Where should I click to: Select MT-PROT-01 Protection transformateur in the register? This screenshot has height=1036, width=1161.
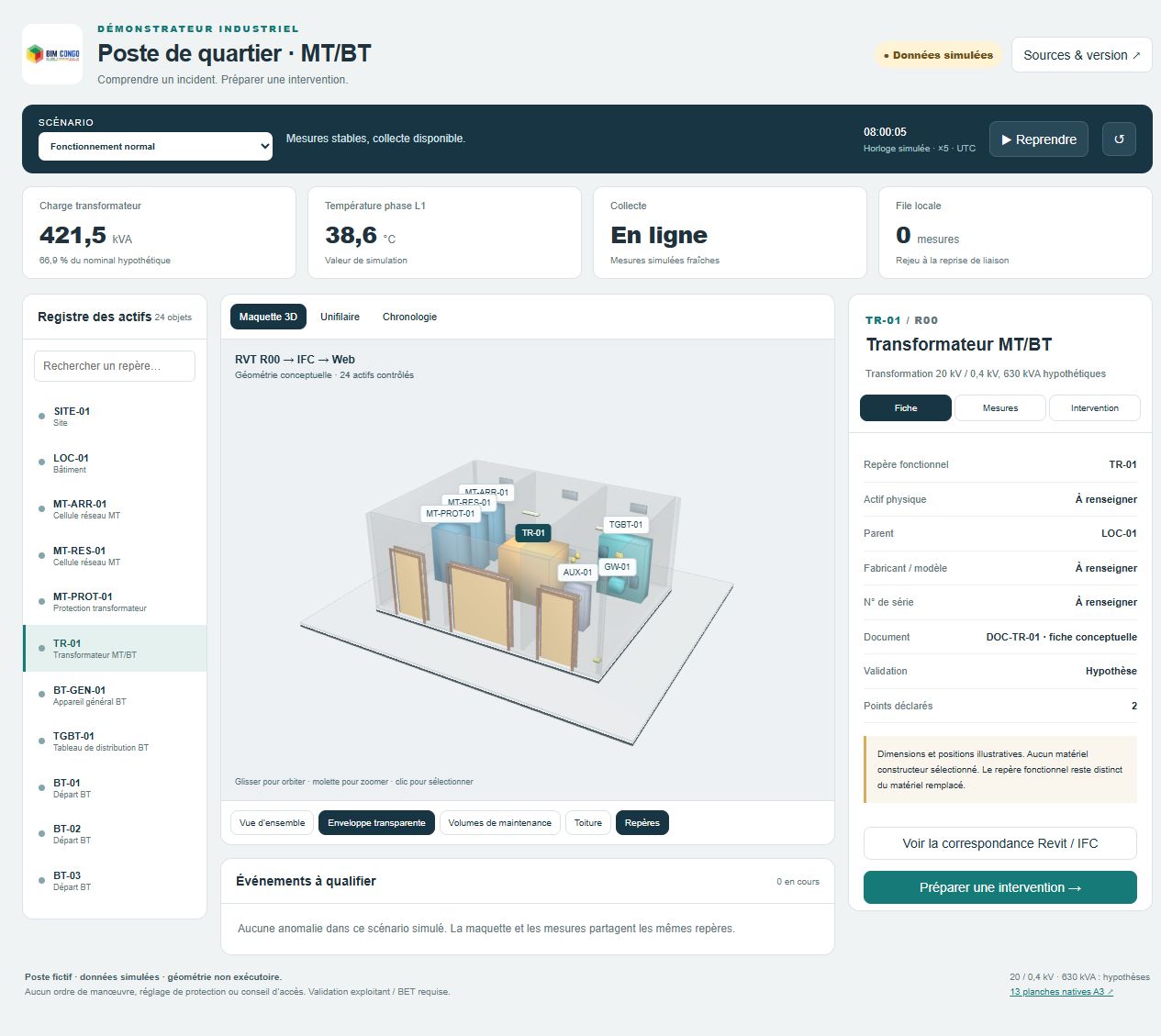point(115,602)
